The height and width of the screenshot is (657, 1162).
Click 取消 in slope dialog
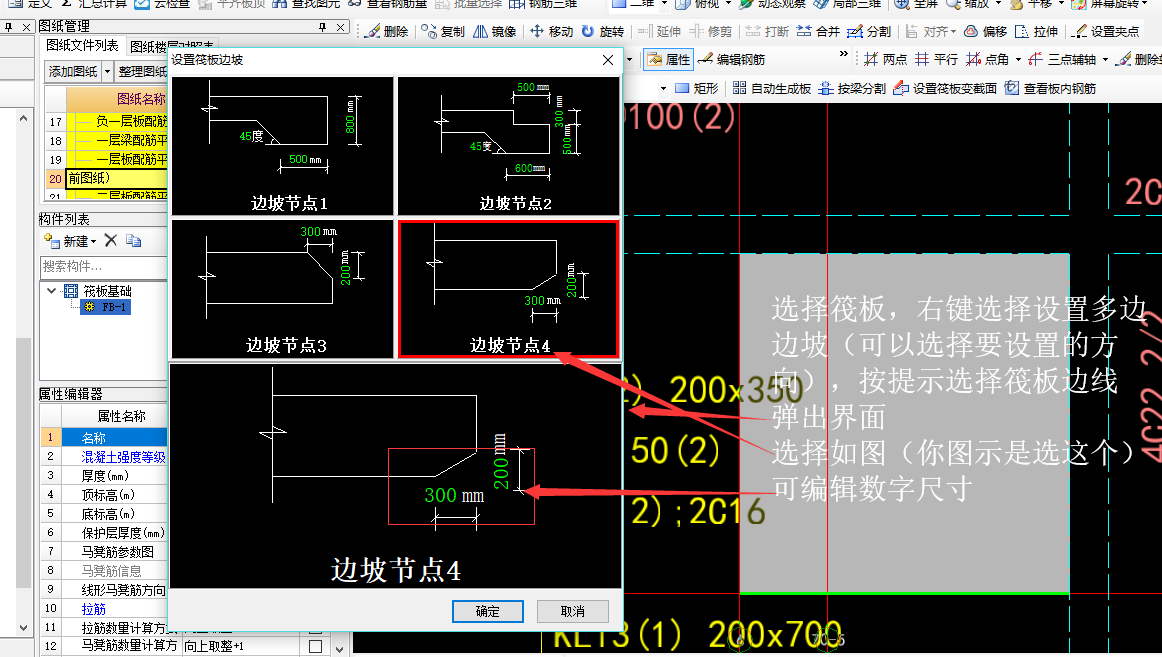point(573,611)
